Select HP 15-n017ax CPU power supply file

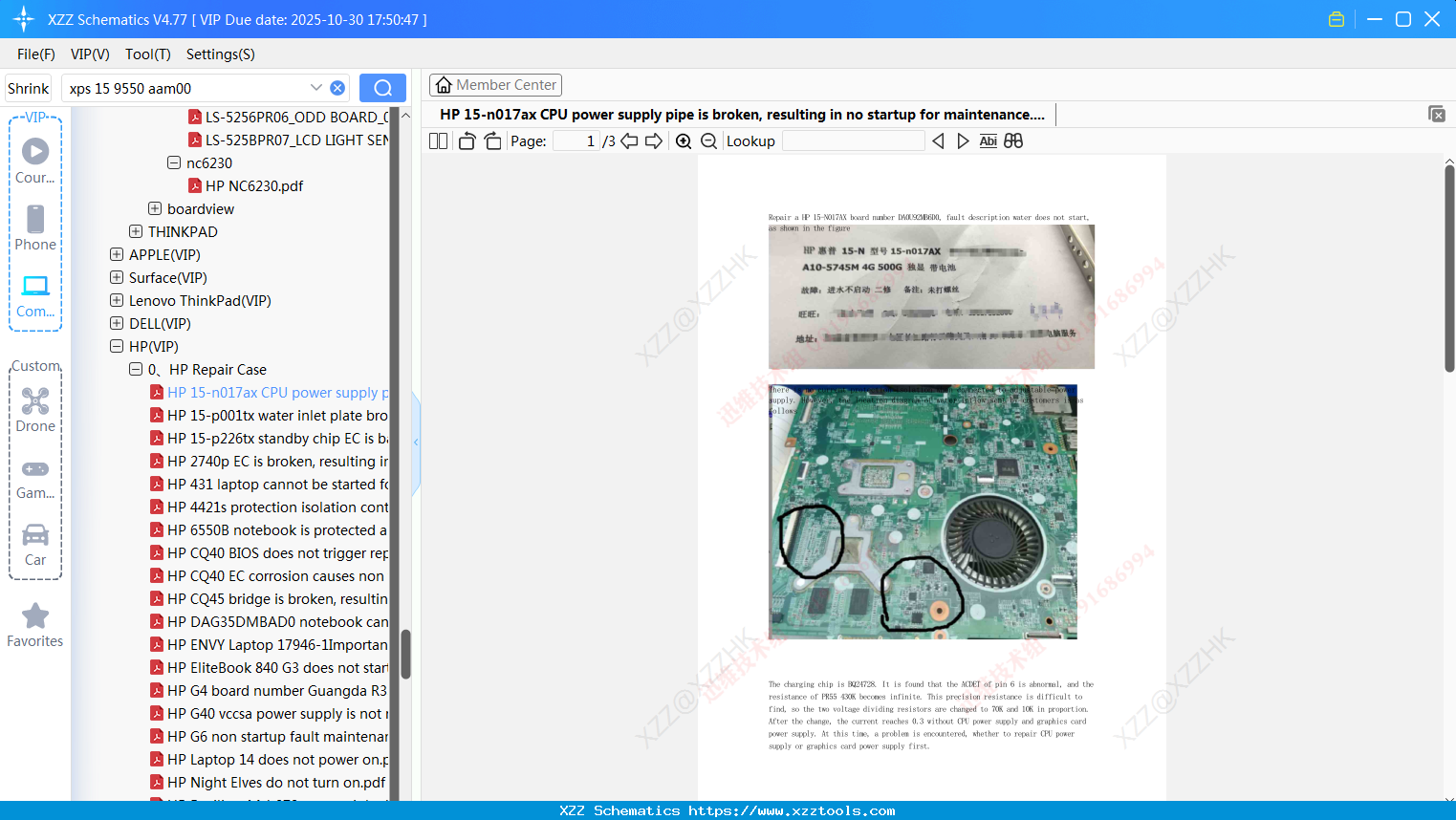[270, 392]
